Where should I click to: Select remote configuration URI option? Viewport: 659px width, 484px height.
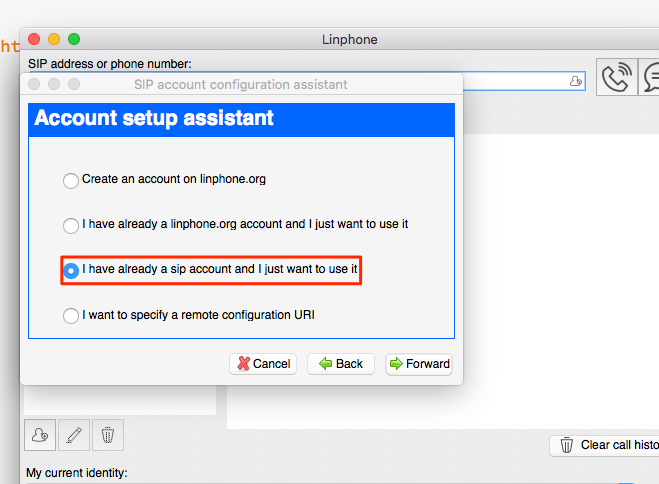(x=189, y=315)
